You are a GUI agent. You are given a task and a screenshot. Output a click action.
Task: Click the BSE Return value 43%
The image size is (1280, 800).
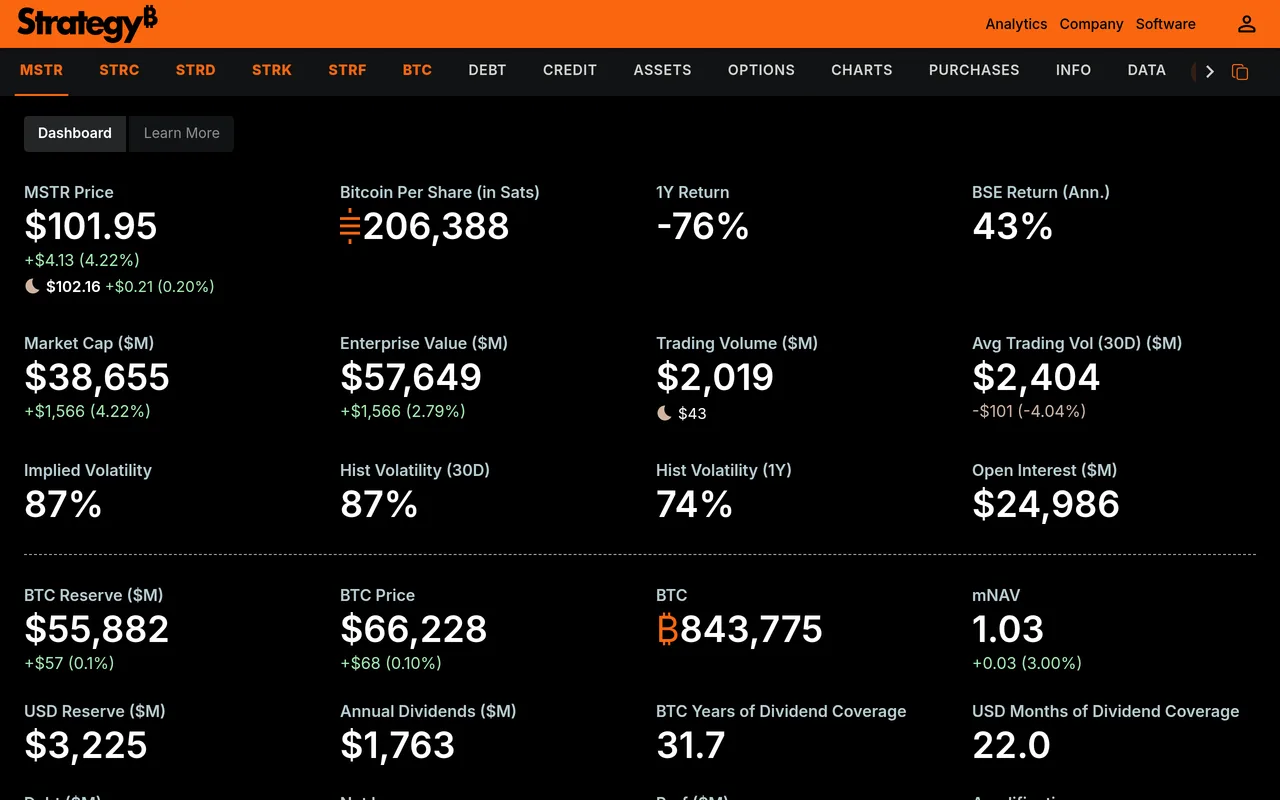coord(1012,227)
